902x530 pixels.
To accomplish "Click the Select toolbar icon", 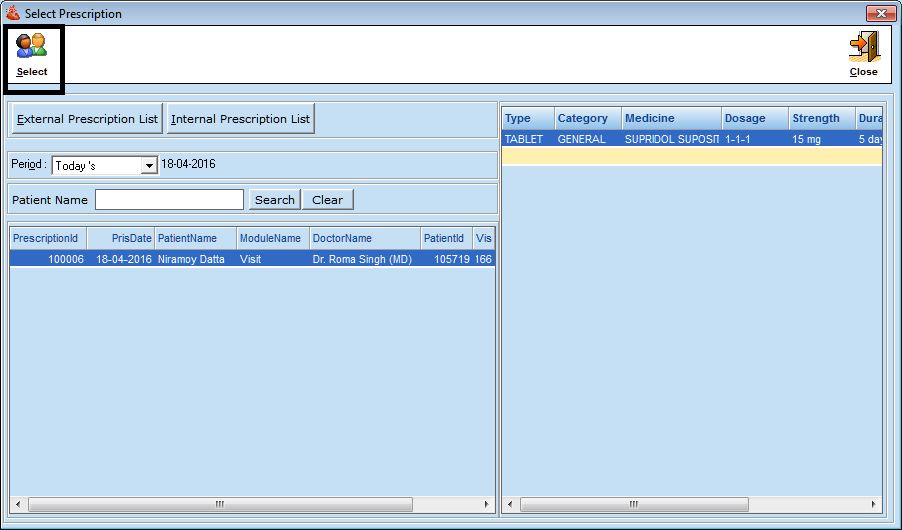I will [x=31, y=46].
